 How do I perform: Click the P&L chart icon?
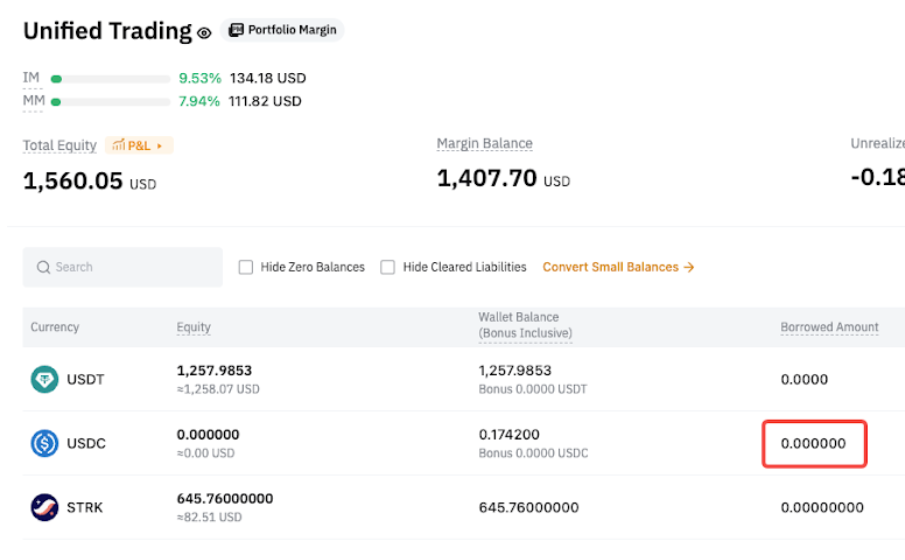118,146
